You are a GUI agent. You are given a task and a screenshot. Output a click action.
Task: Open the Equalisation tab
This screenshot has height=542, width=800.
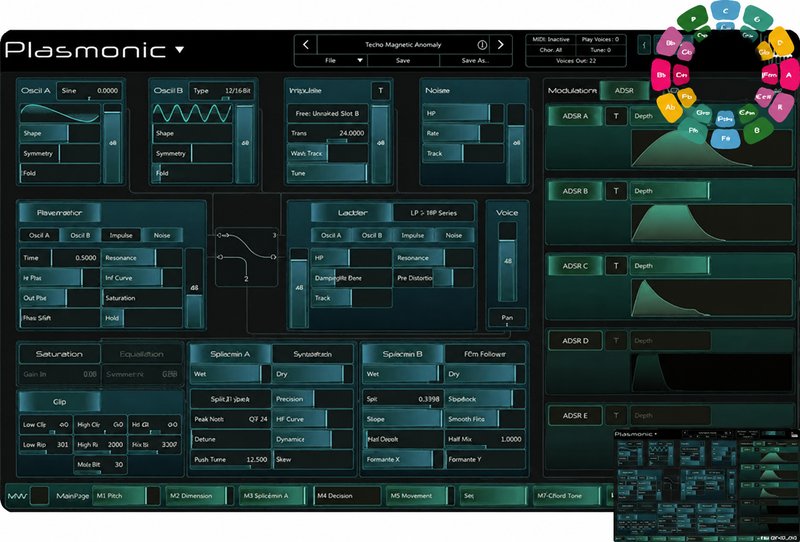point(141,354)
